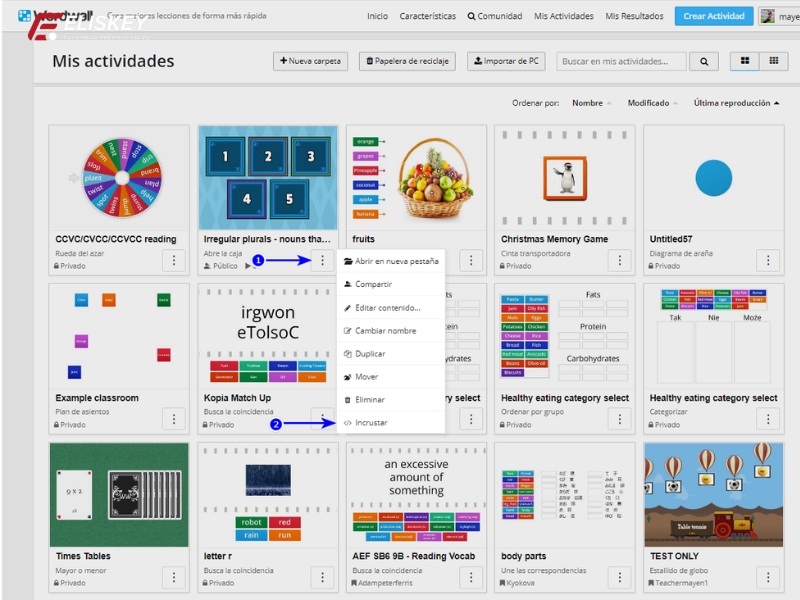Sort by Última reproducción
Viewport: 800px width, 600px height.
coord(735,103)
